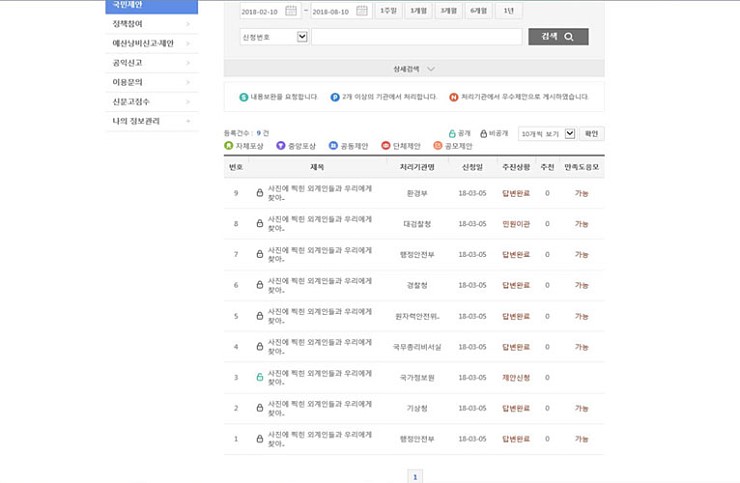
Task: Go to page 1 in pagination
Action: pyautogui.click(x=416, y=476)
